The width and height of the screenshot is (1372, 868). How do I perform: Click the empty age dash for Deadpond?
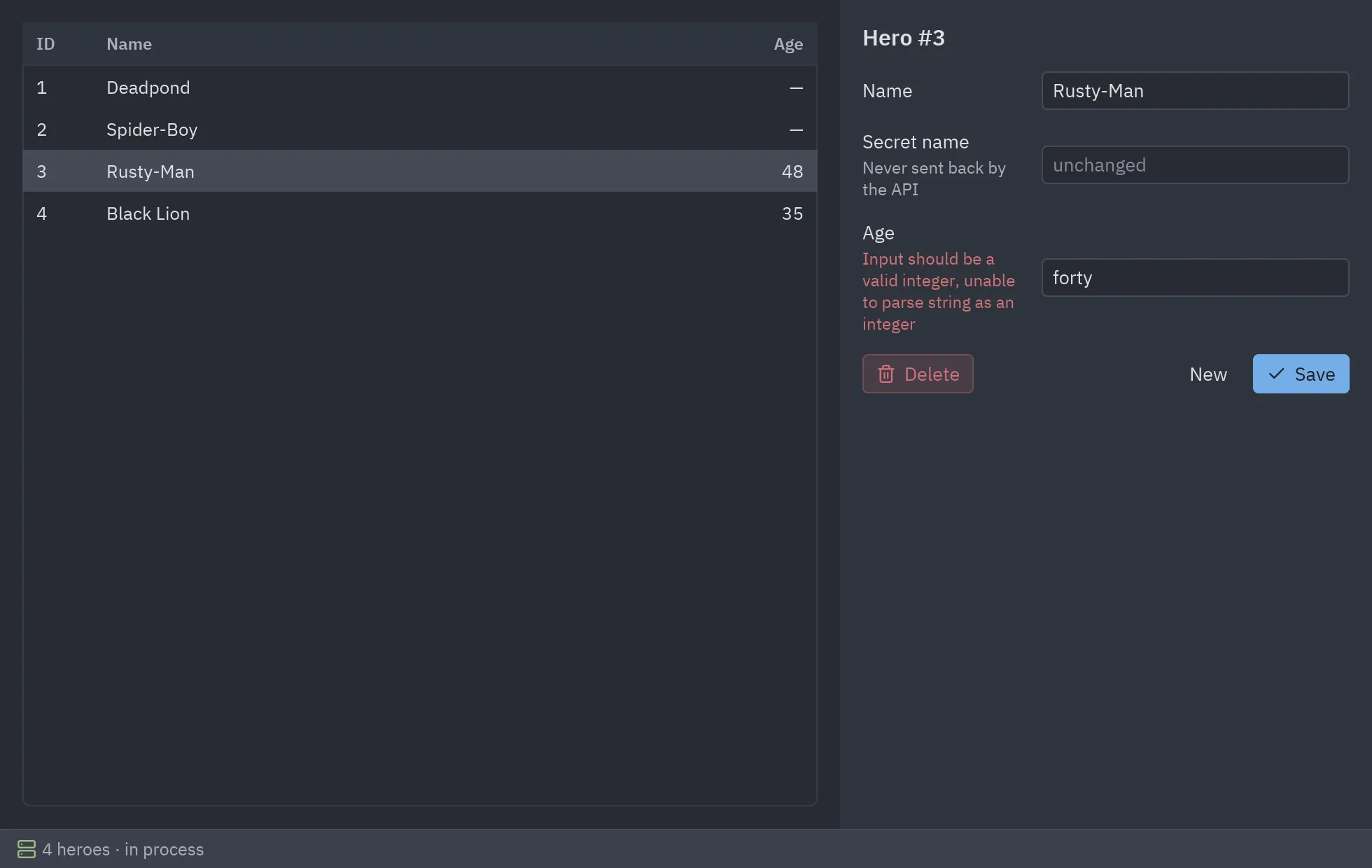coord(796,87)
